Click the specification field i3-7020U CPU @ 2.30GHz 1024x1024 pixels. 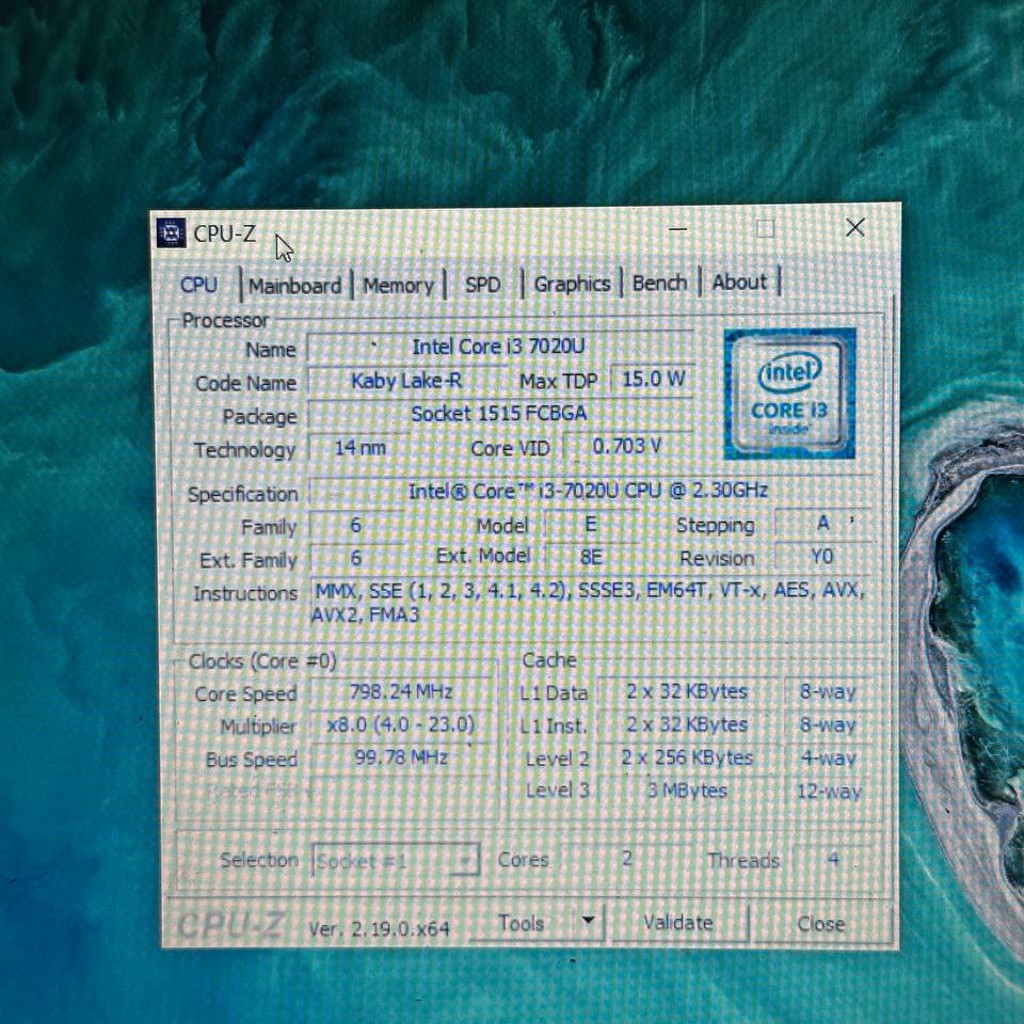coord(588,490)
